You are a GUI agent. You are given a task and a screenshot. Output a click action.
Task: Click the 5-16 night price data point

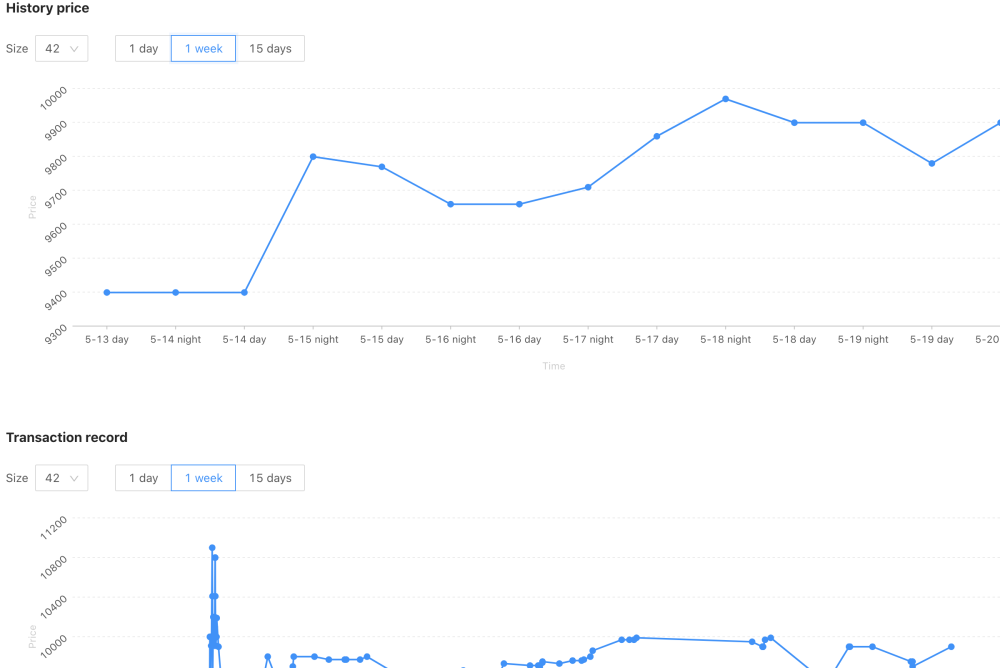pos(451,204)
